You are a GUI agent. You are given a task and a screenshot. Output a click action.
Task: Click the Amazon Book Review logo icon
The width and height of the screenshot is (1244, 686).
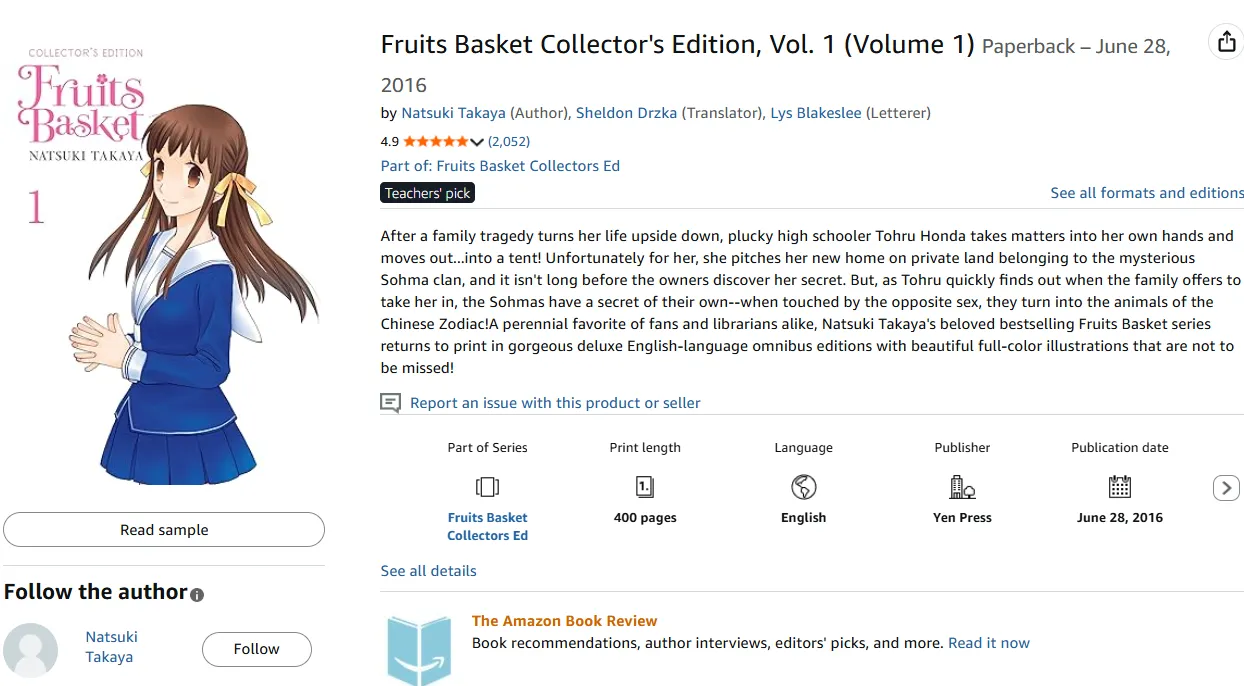[x=420, y=650]
